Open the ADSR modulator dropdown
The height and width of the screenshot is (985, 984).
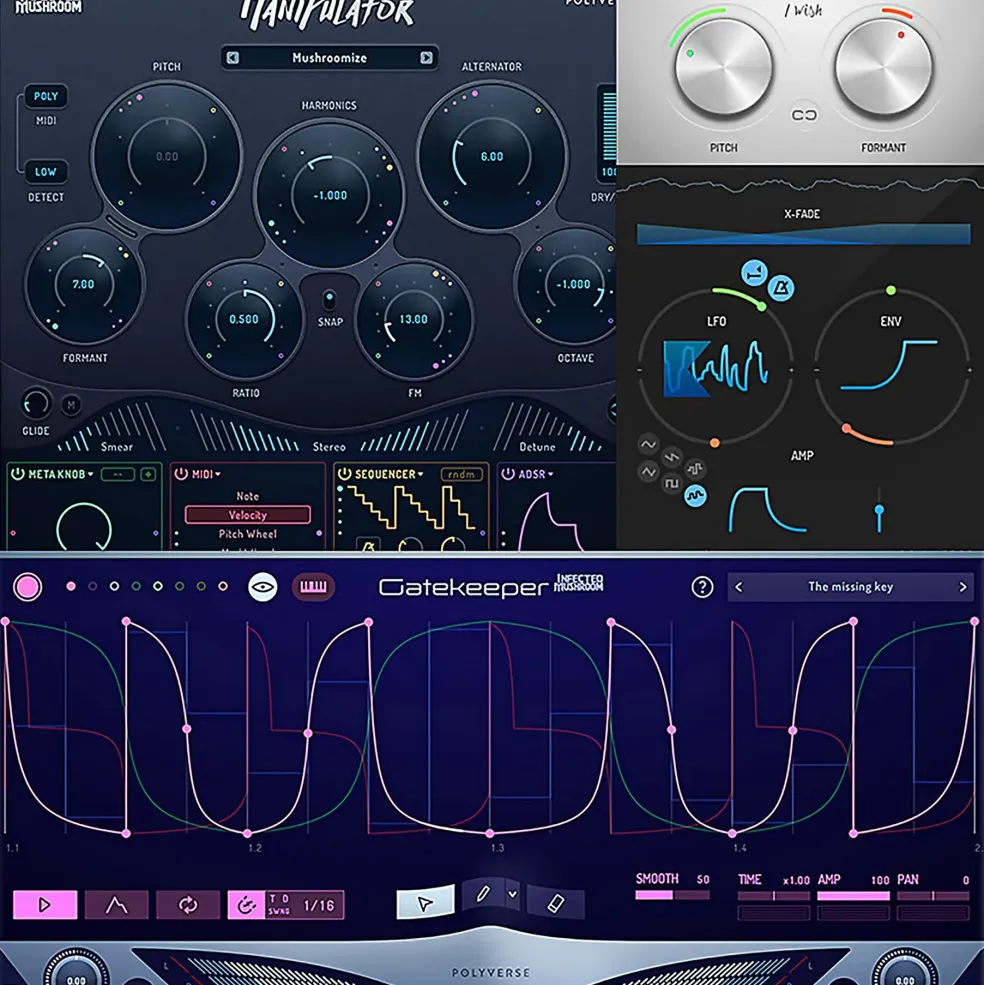(535, 474)
